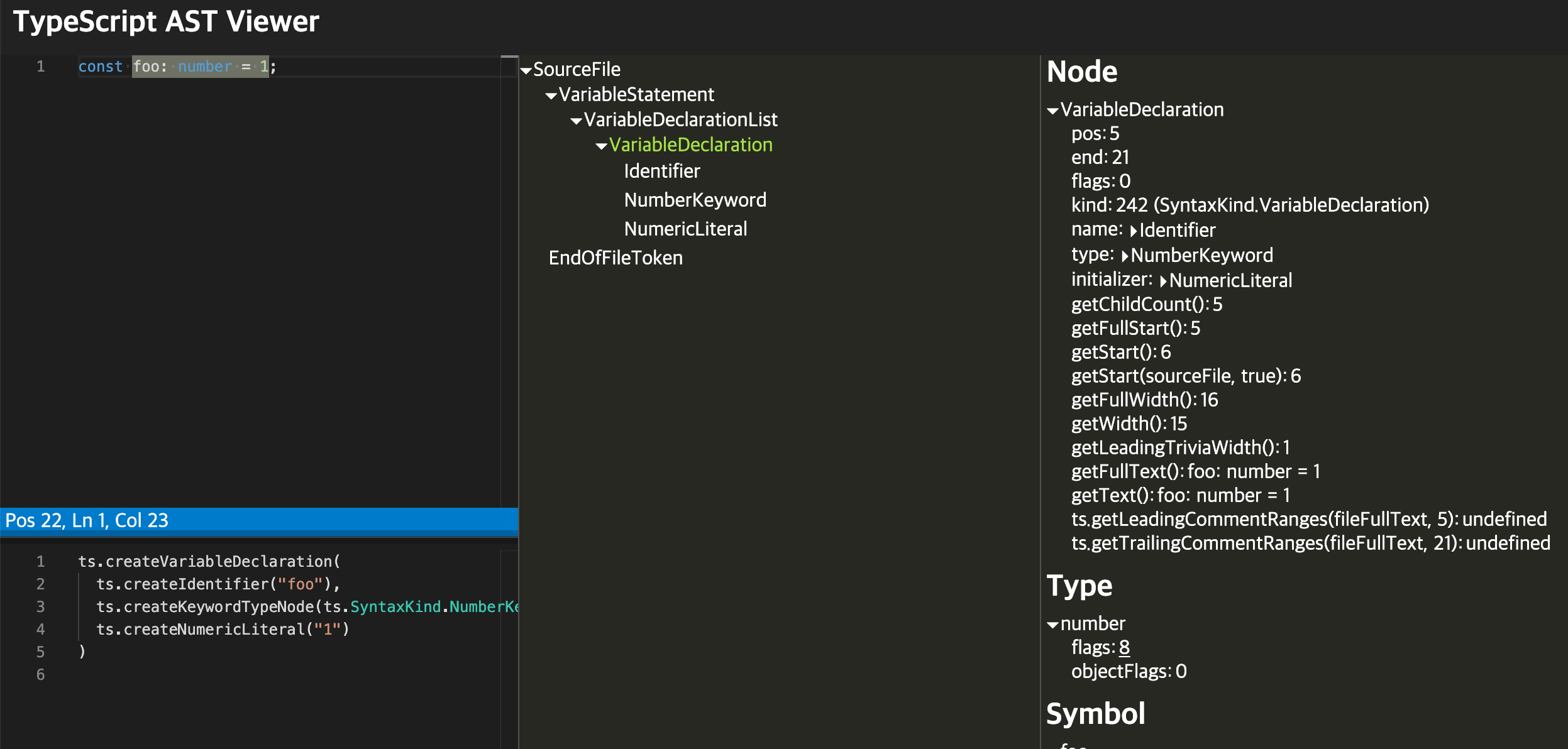The width and height of the screenshot is (1568, 749).
Task: Select NumericLiteral in the AST tree
Action: click(685, 229)
